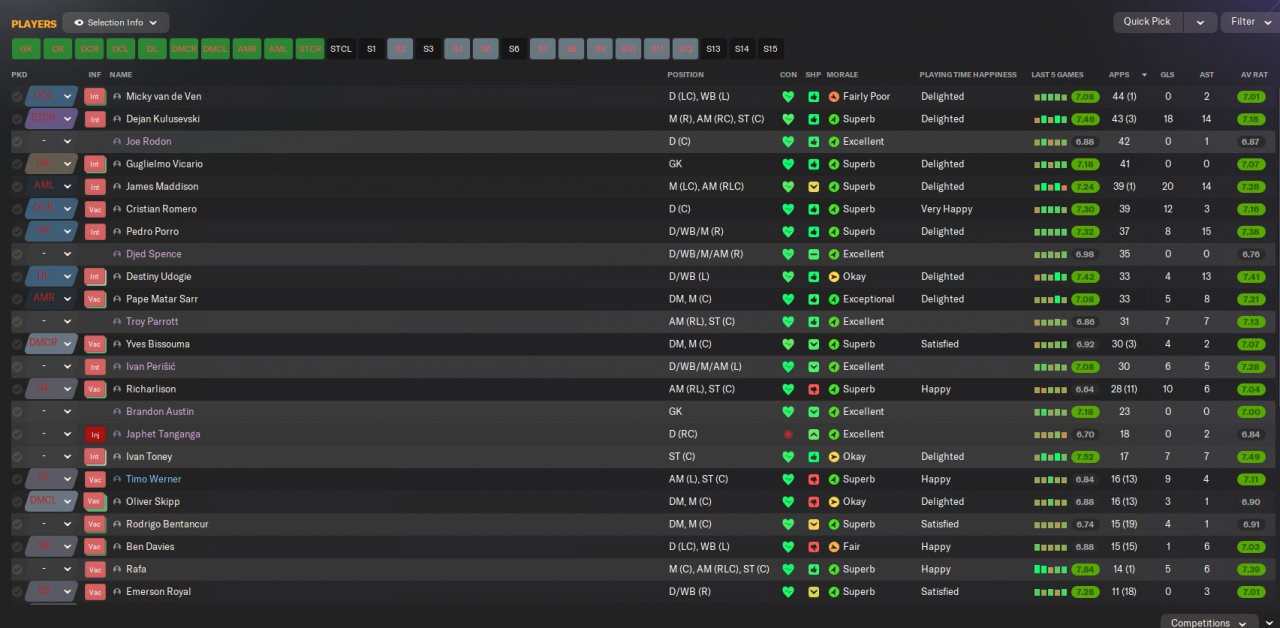The image size is (1280, 628).
Task: Click the red sharpness icon for Richarlison
Action: tap(814, 389)
